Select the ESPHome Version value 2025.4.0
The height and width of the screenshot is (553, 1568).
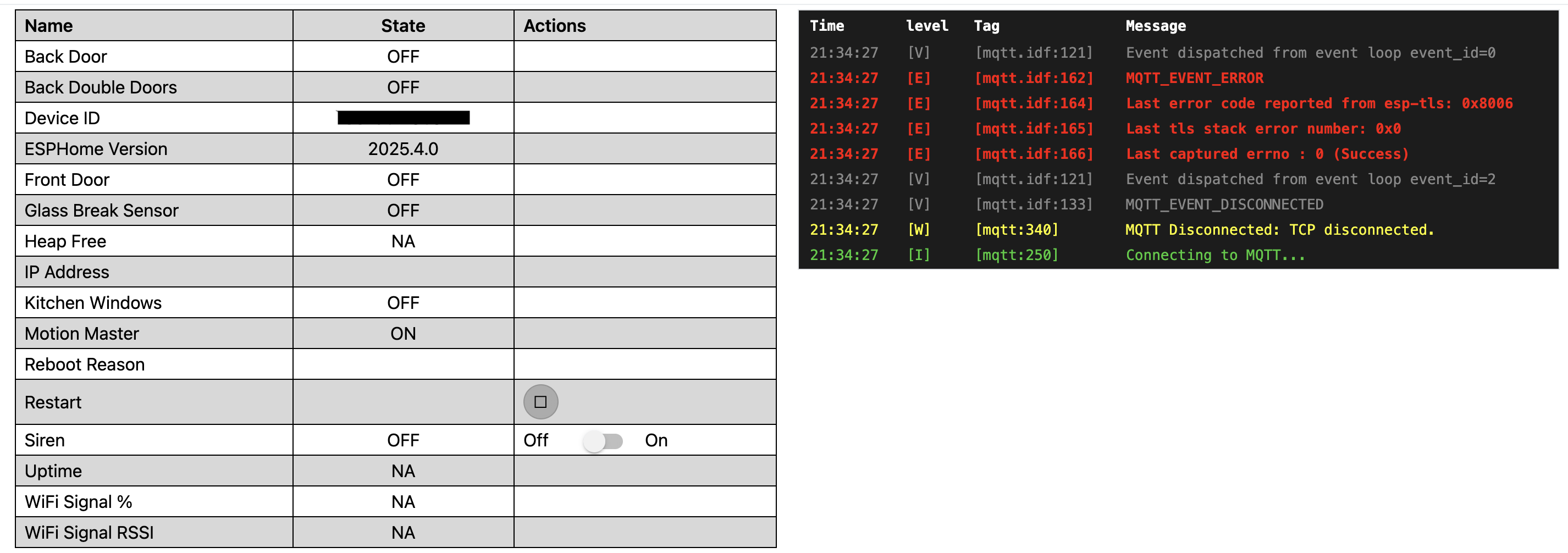pyautogui.click(x=403, y=149)
